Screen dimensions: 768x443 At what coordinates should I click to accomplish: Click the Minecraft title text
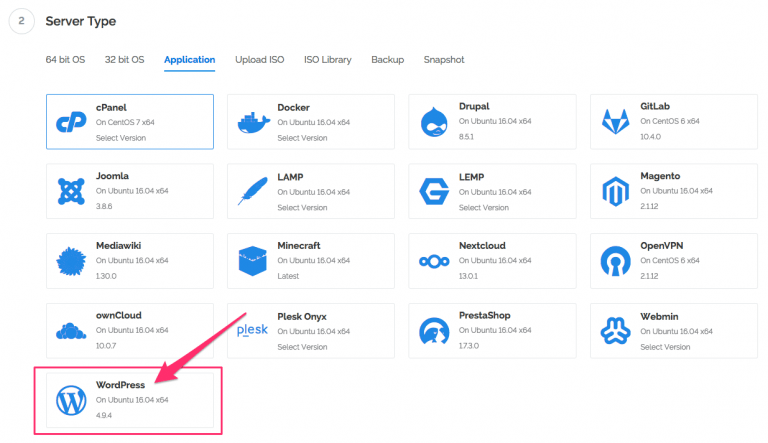pos(299,246)
